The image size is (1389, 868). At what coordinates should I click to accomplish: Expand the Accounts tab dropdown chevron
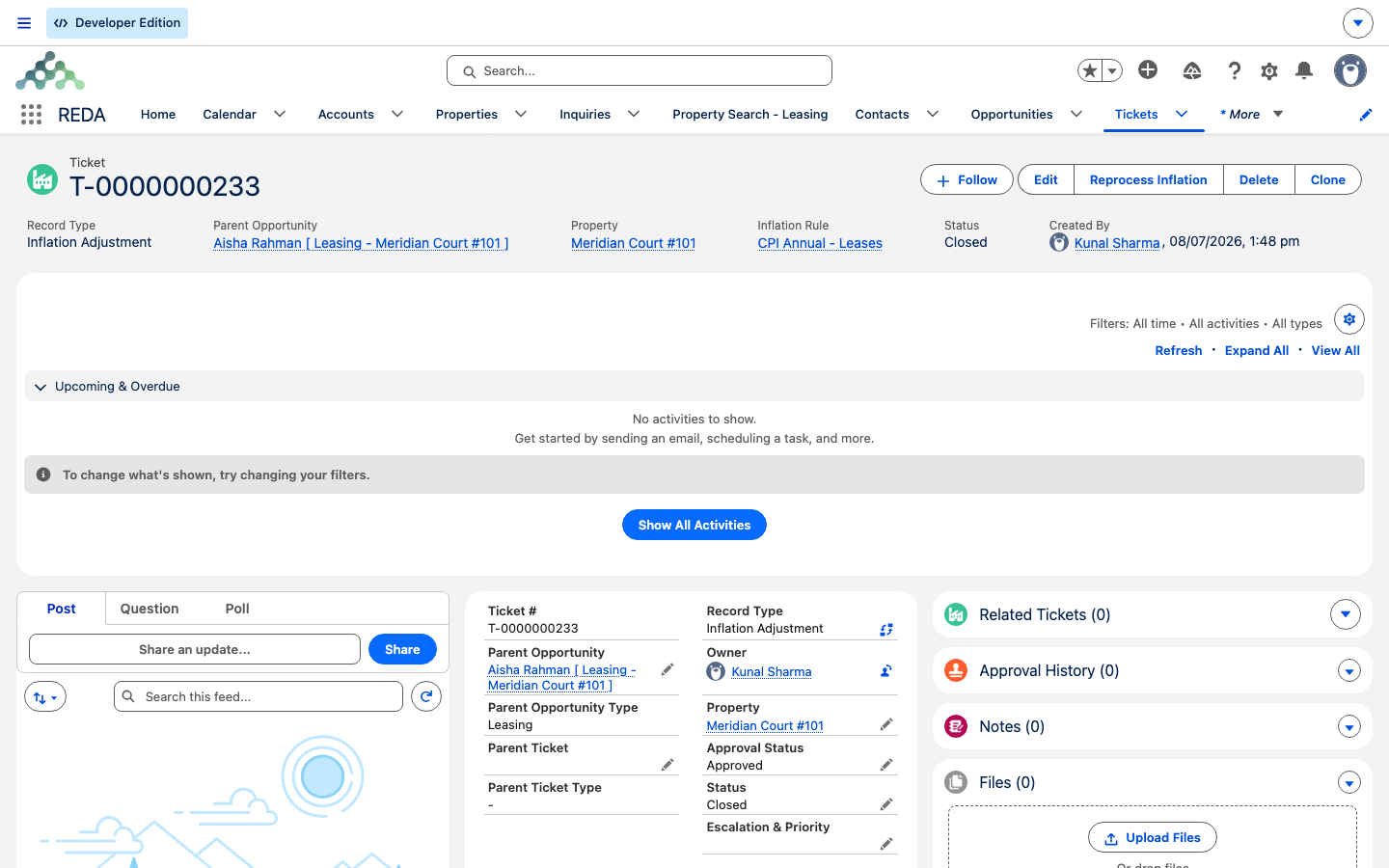point(397,114)
